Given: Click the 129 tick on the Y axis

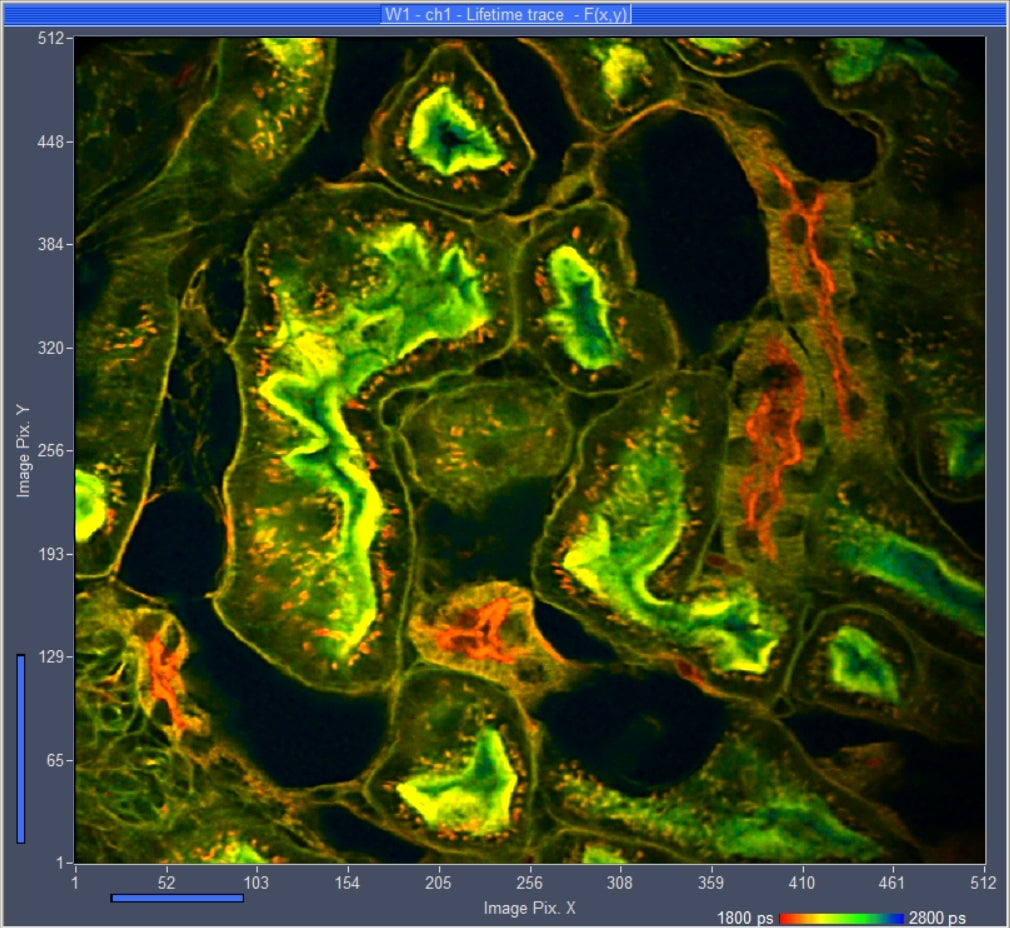Looking at the screenshot, I should pos(51,657).
